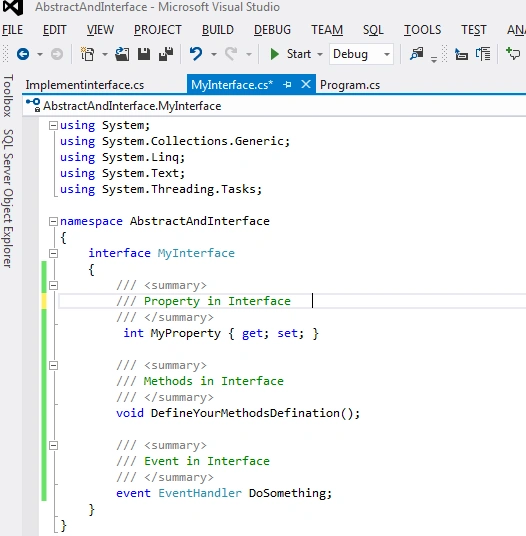Click the Save All icon
The image size is (526, 536).
click(166, 54)
